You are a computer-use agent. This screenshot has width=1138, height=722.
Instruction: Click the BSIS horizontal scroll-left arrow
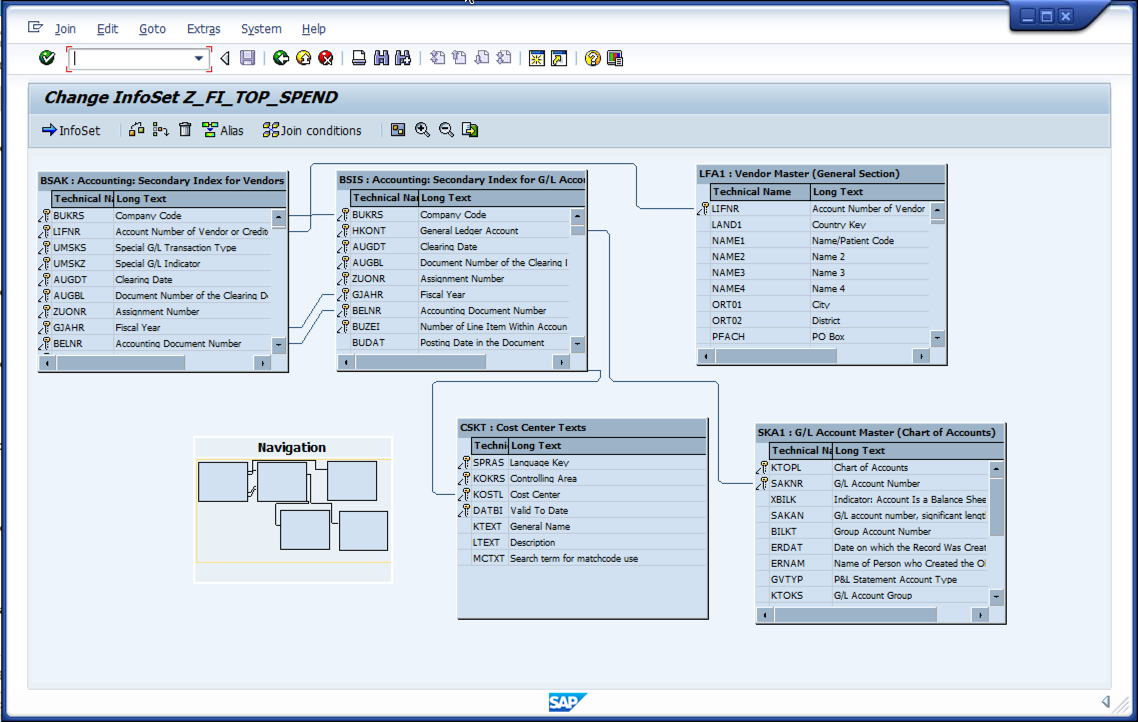(346, 362)
